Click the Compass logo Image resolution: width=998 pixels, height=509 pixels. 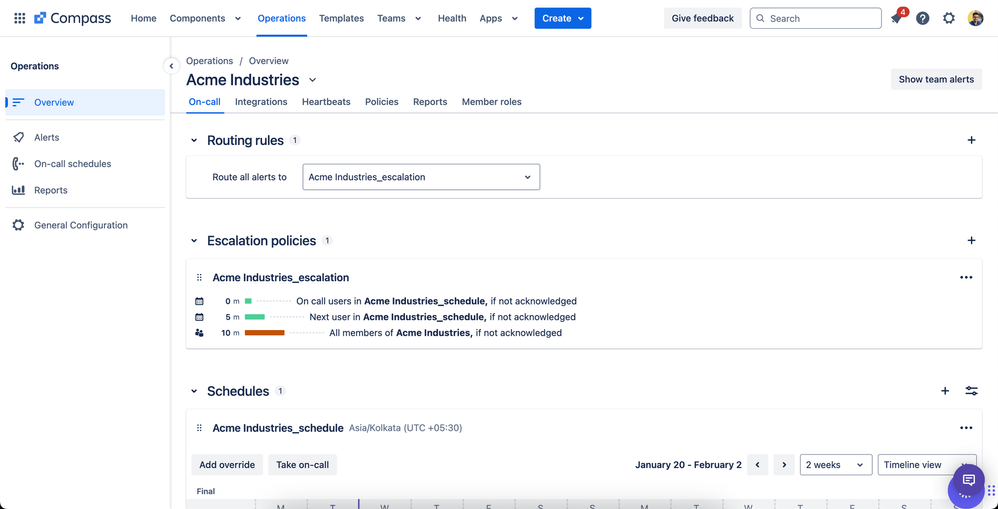[x=73, y=18]
